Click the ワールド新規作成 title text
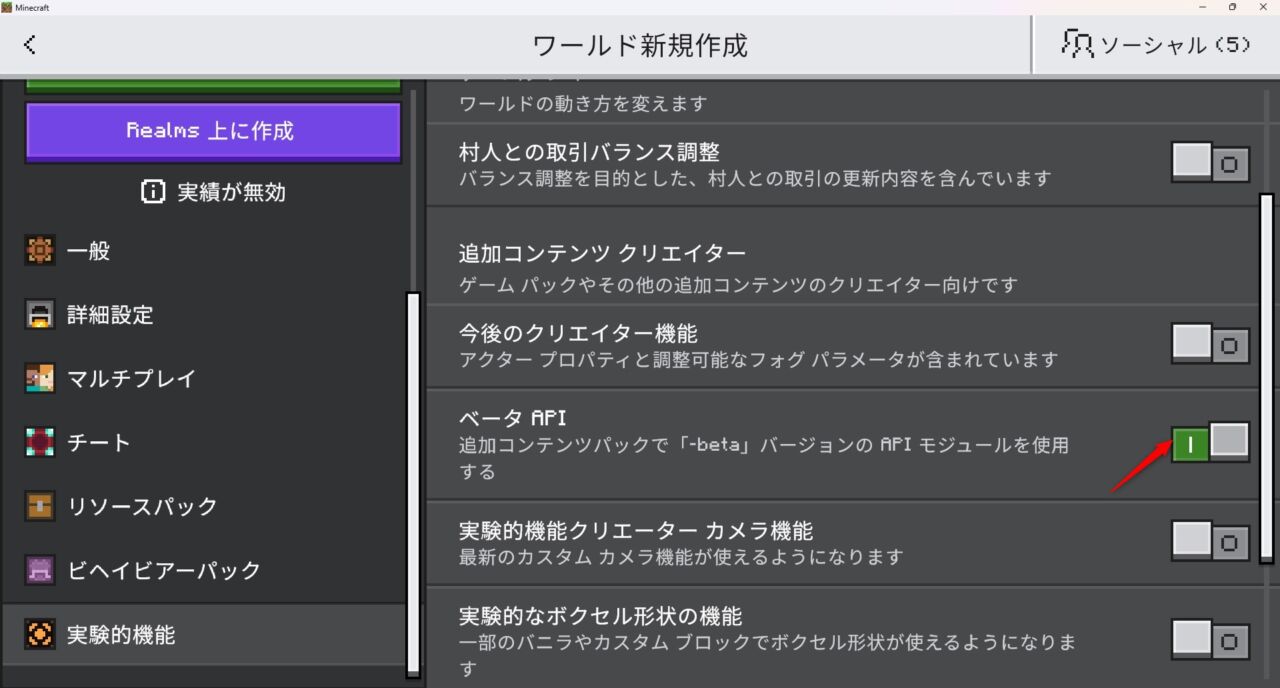This screenshot has width=1280, height=688. [640, 45]
